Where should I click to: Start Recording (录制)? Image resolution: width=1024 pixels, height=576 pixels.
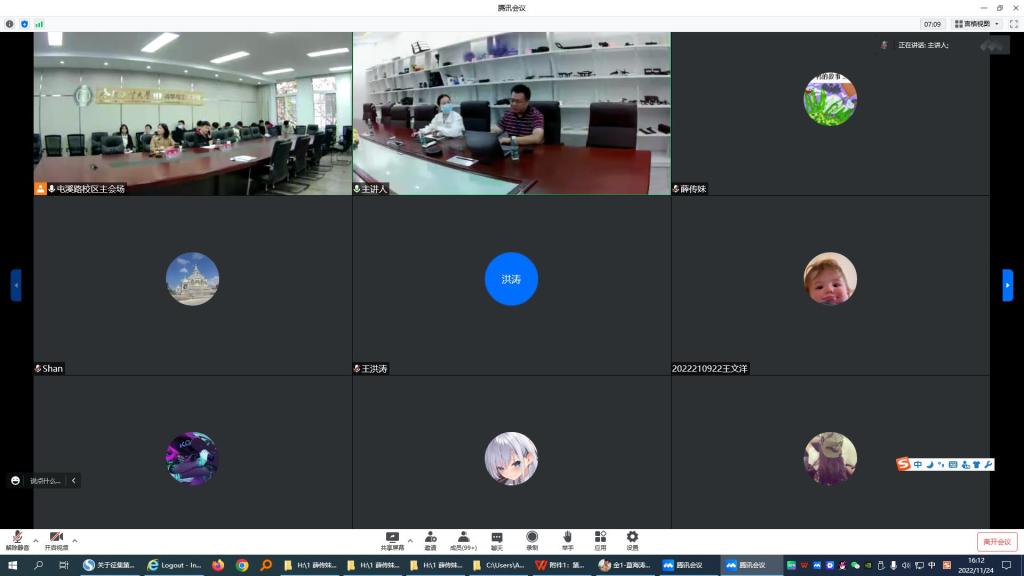click(532, 539)
